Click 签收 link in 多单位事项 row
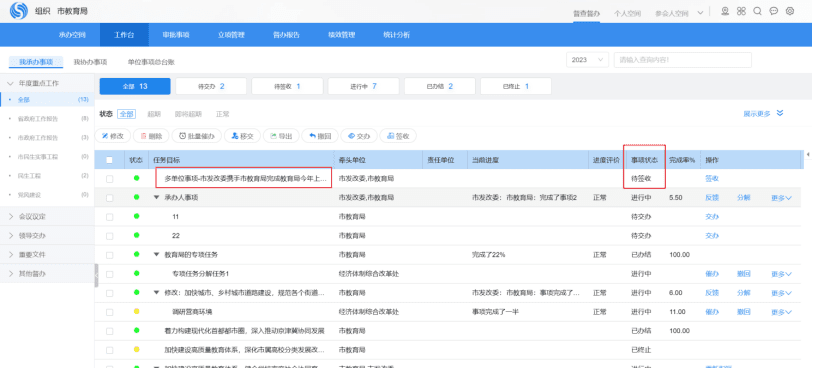 [712, 179]
